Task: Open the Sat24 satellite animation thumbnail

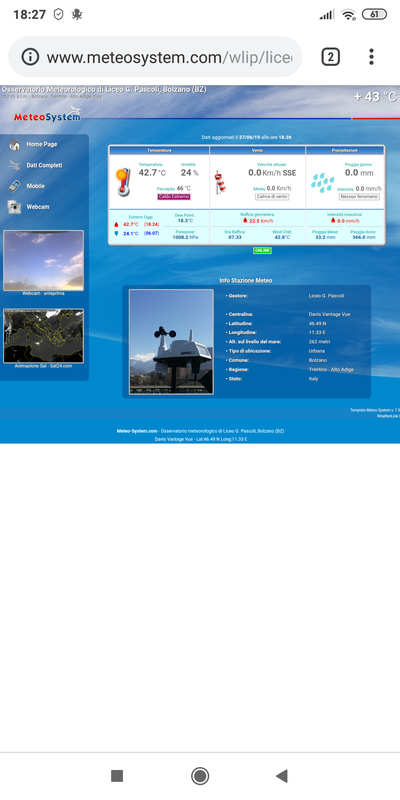Action: click(x=43, y=336)
